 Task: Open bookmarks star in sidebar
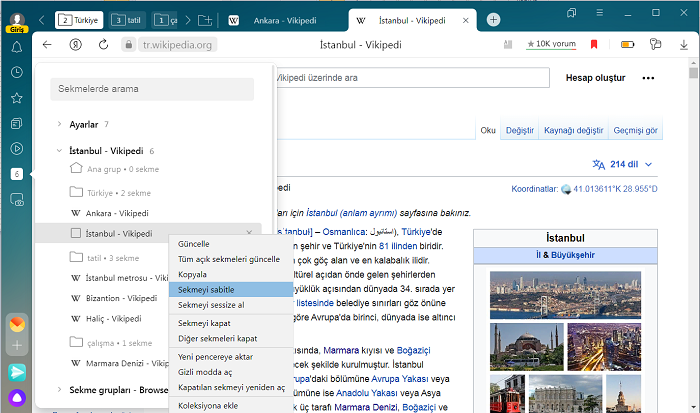17,98
